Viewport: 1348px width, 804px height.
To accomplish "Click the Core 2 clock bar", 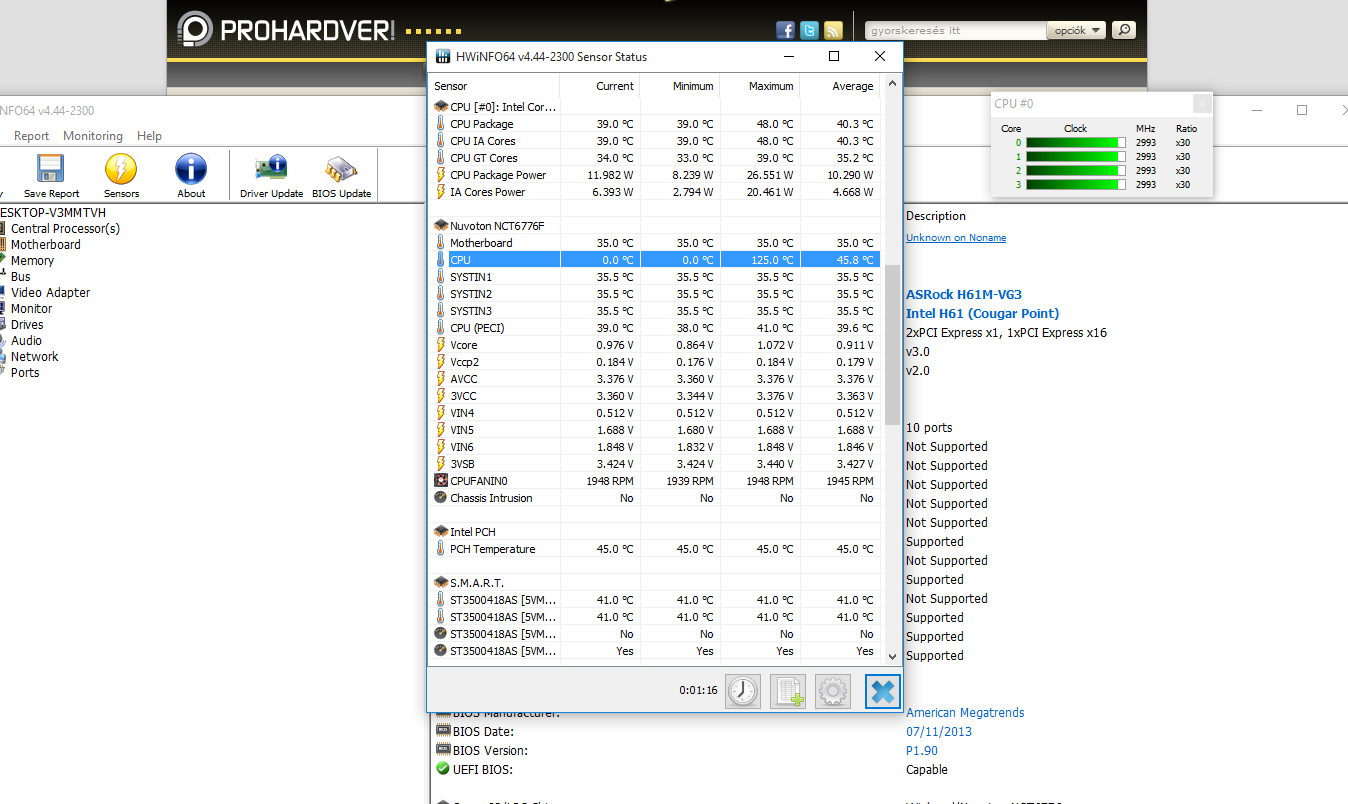I will click(x=1076, y=171).
